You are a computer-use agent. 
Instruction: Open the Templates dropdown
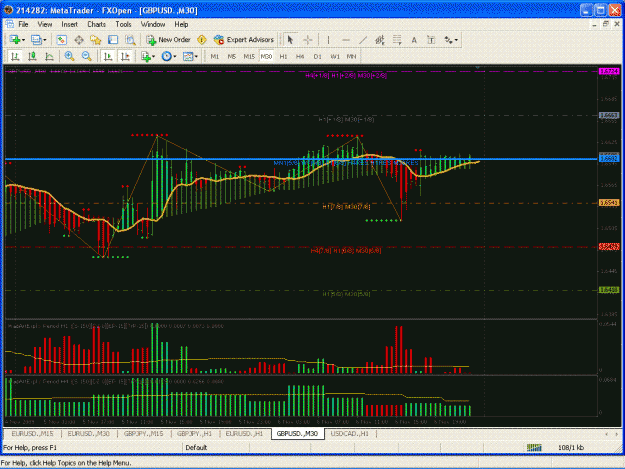(x=190, y=57)
